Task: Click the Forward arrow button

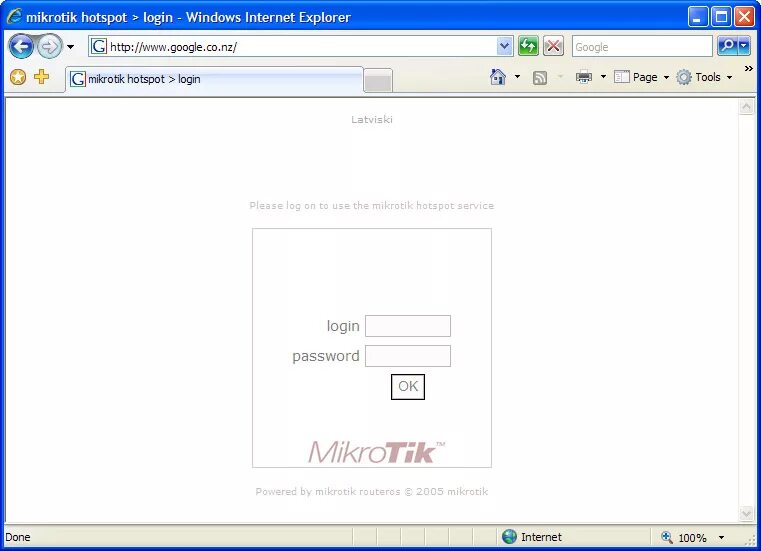Action: [50, 47]
